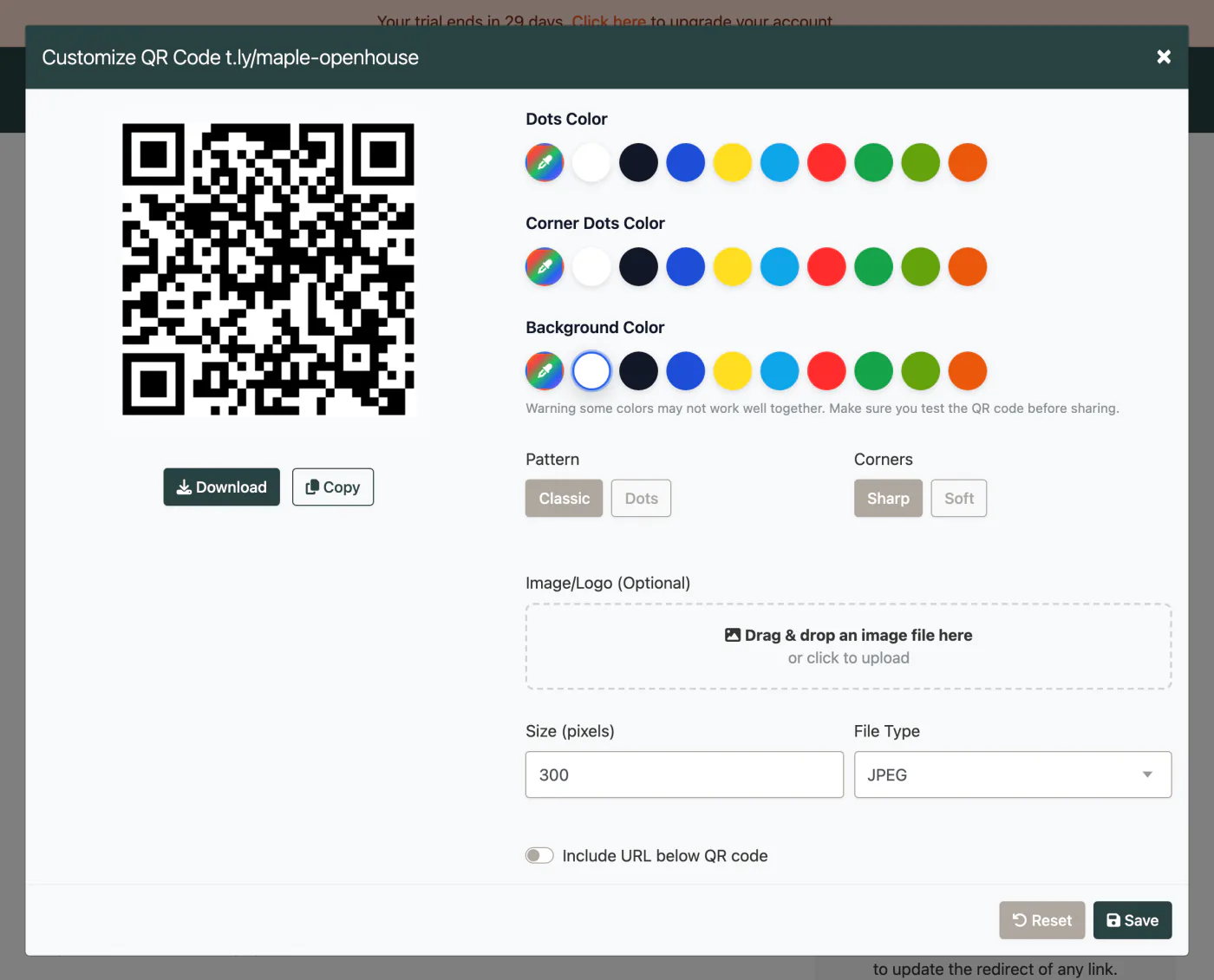This screenshot has width=1214, height=980.
Task: Switch corners to Soft
Action: (x=959, y=498)
